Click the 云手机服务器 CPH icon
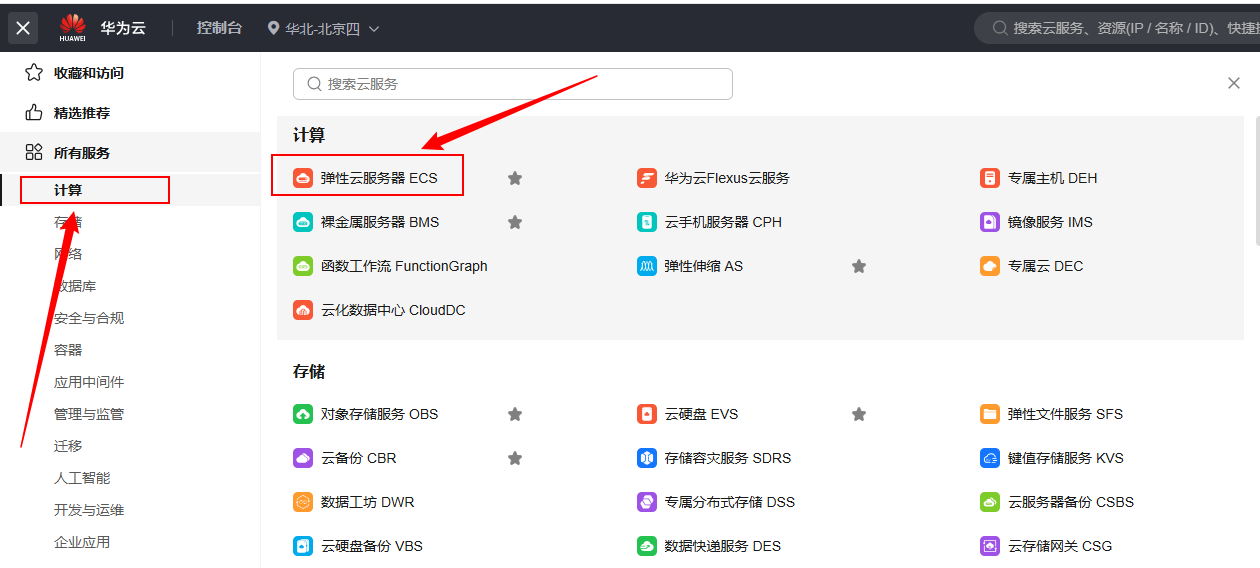Viewport: 1260px width, 568px height. point(647,222)
